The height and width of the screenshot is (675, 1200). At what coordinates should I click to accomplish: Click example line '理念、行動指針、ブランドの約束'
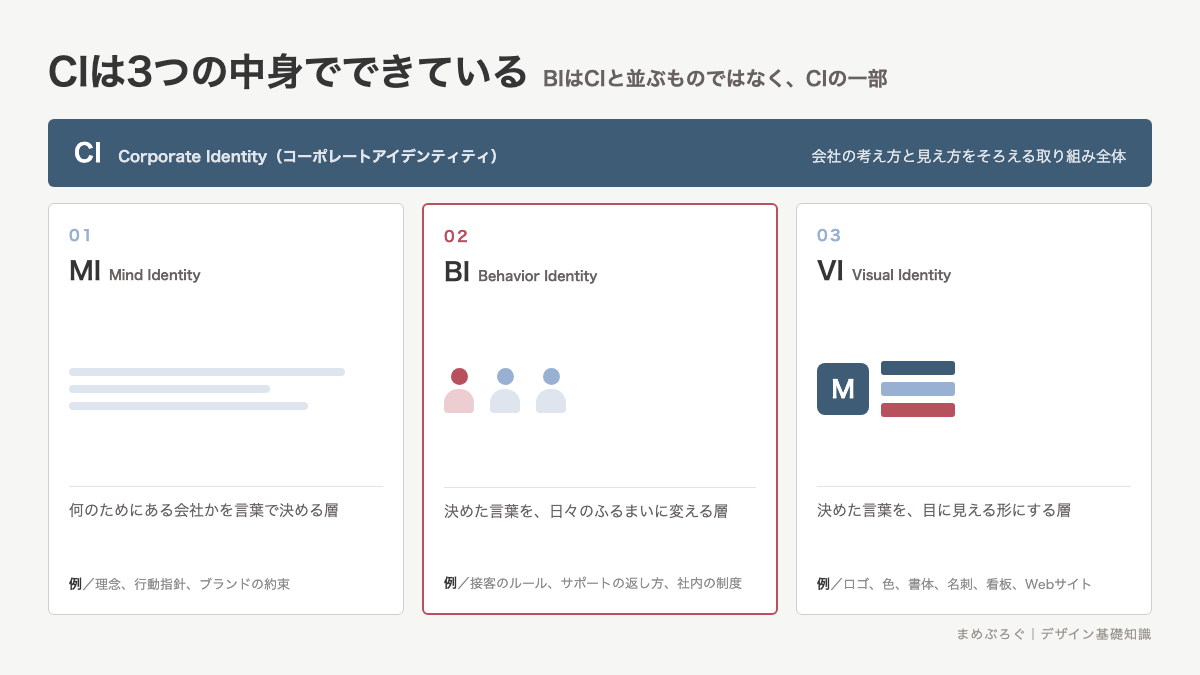[x=192, y=584]
